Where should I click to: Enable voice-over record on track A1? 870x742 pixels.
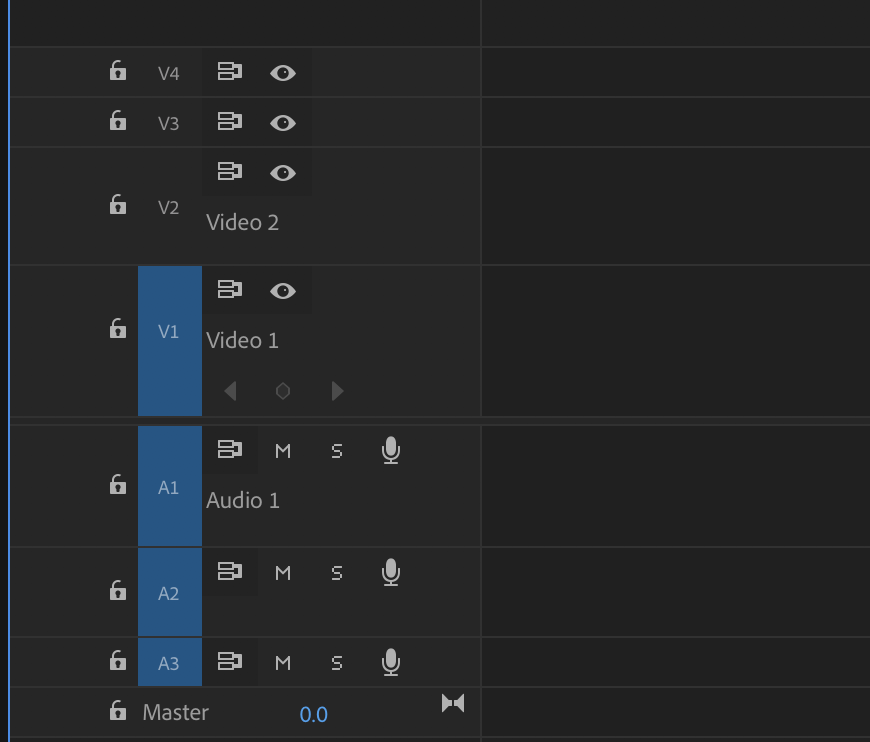[391, 450]
